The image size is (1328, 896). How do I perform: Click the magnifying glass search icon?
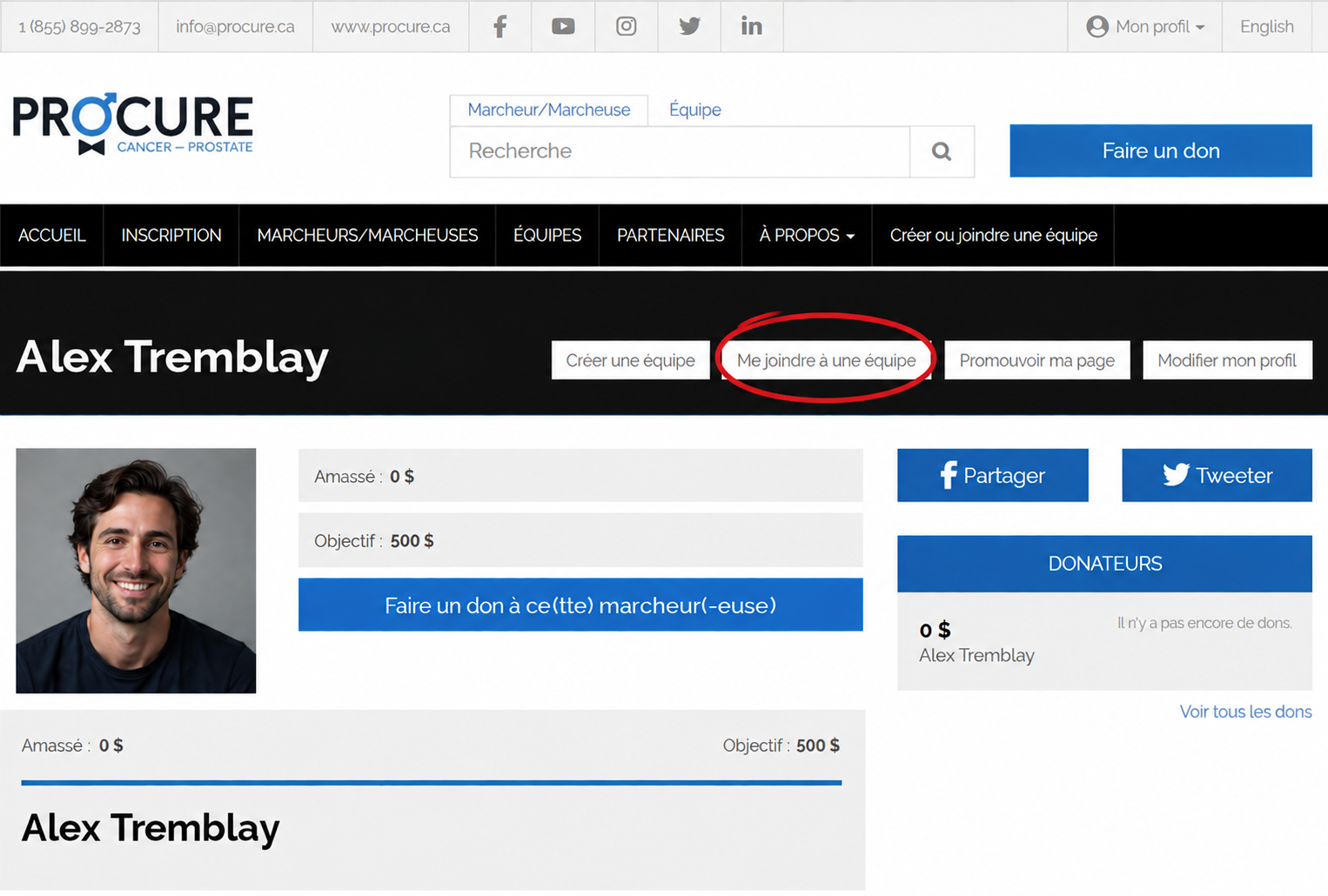tap(942, 151)
